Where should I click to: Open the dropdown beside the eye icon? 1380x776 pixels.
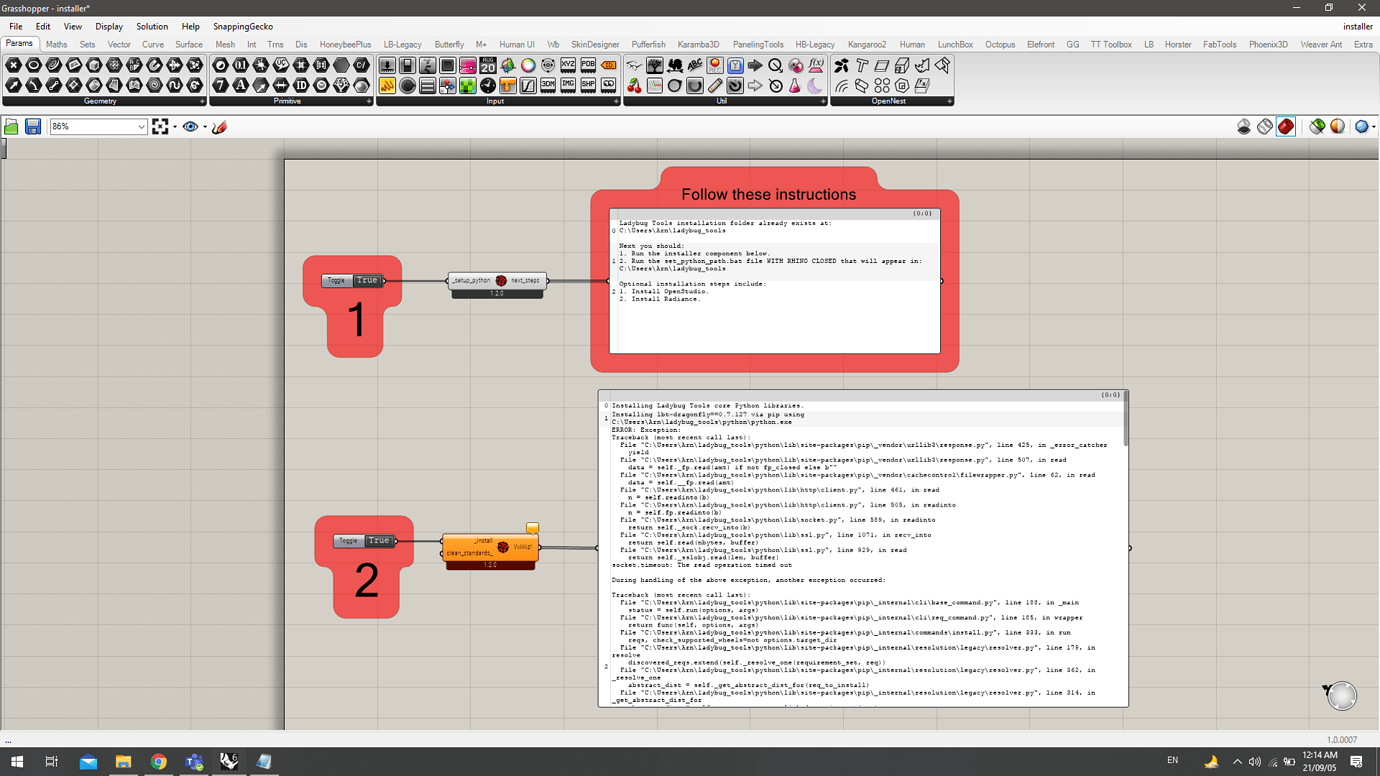point(204,126)
